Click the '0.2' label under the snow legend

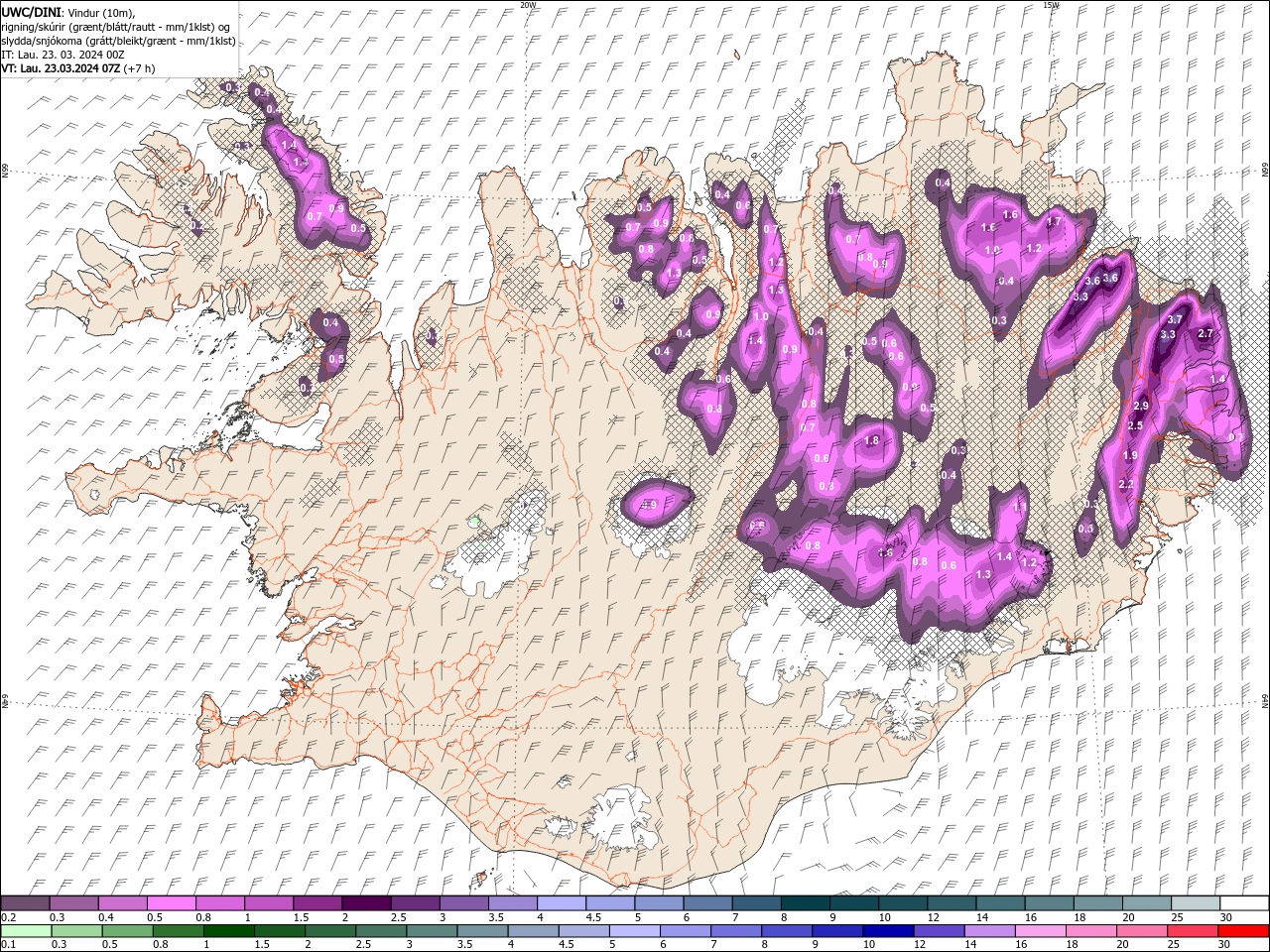tap(9, 917)
